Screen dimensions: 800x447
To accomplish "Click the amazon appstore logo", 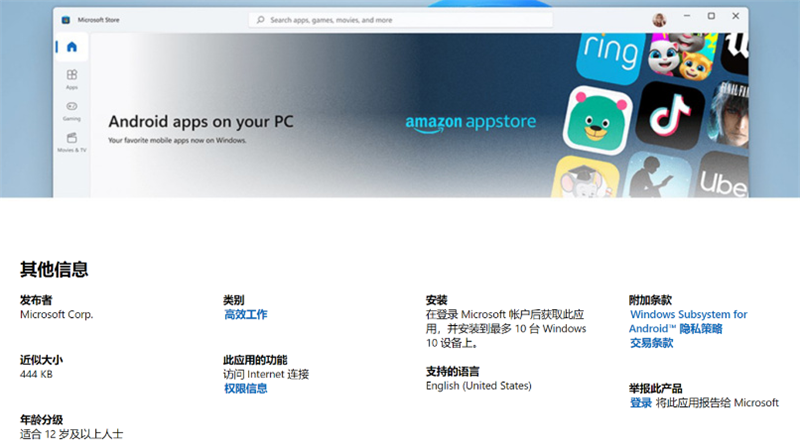I will tap(470, 122).
